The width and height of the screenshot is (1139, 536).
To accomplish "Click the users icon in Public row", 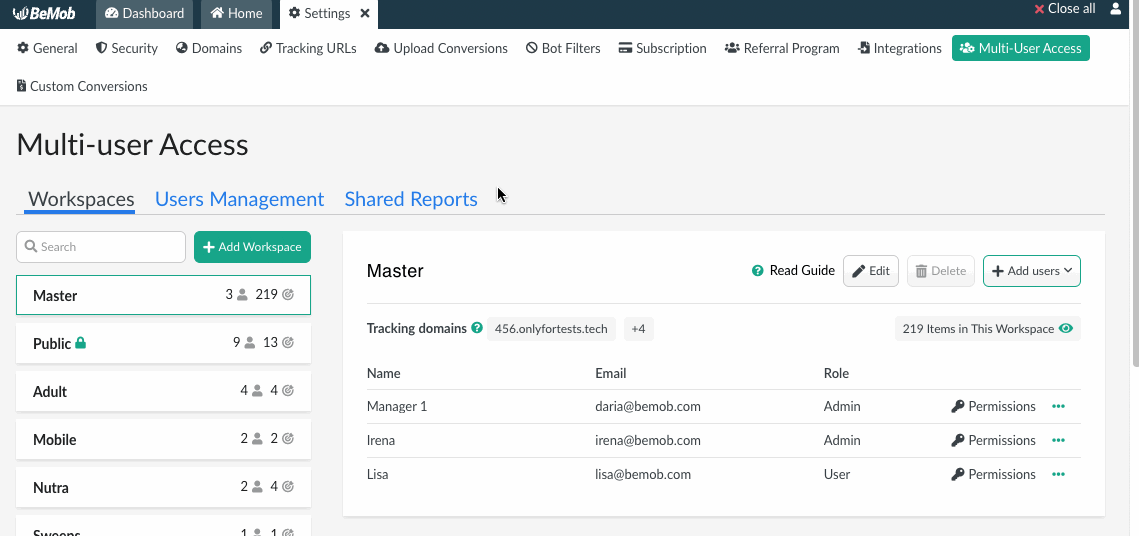I will tap(250, 343).
